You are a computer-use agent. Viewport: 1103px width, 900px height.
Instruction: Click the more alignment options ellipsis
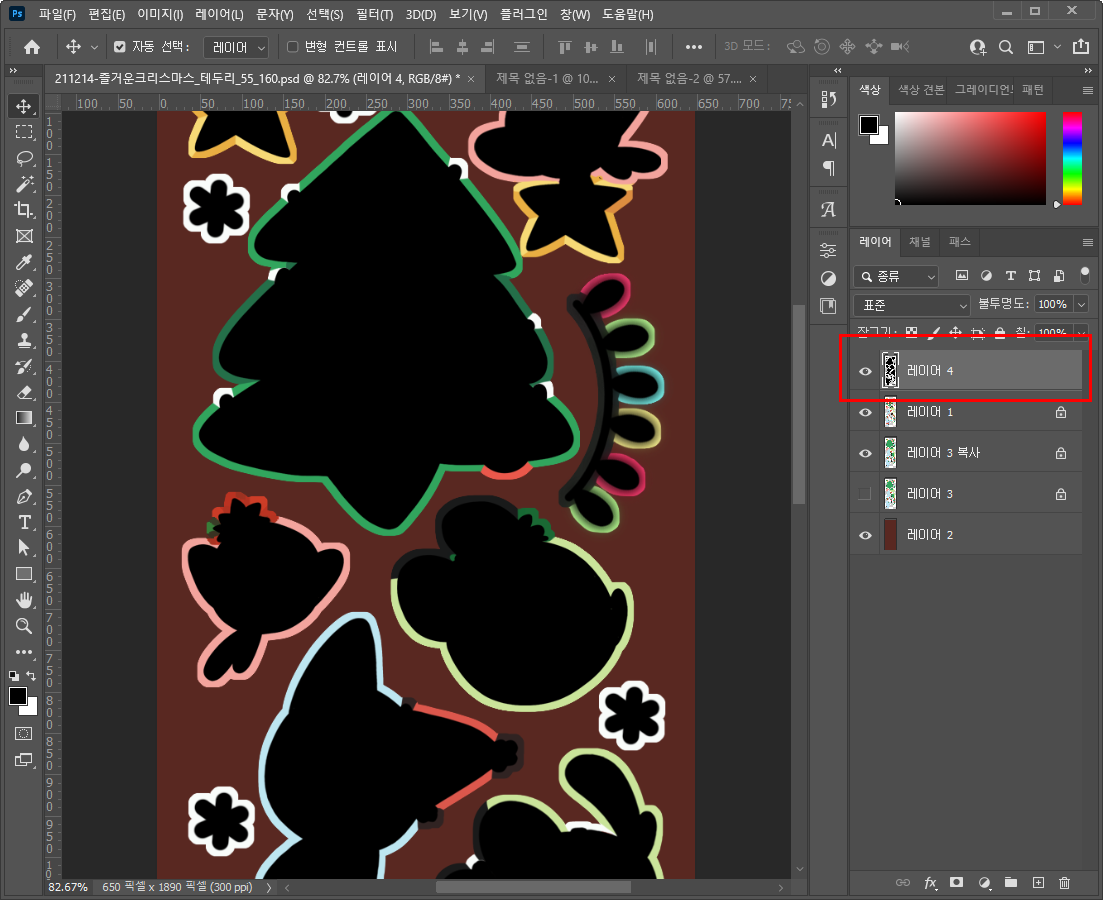694,47
